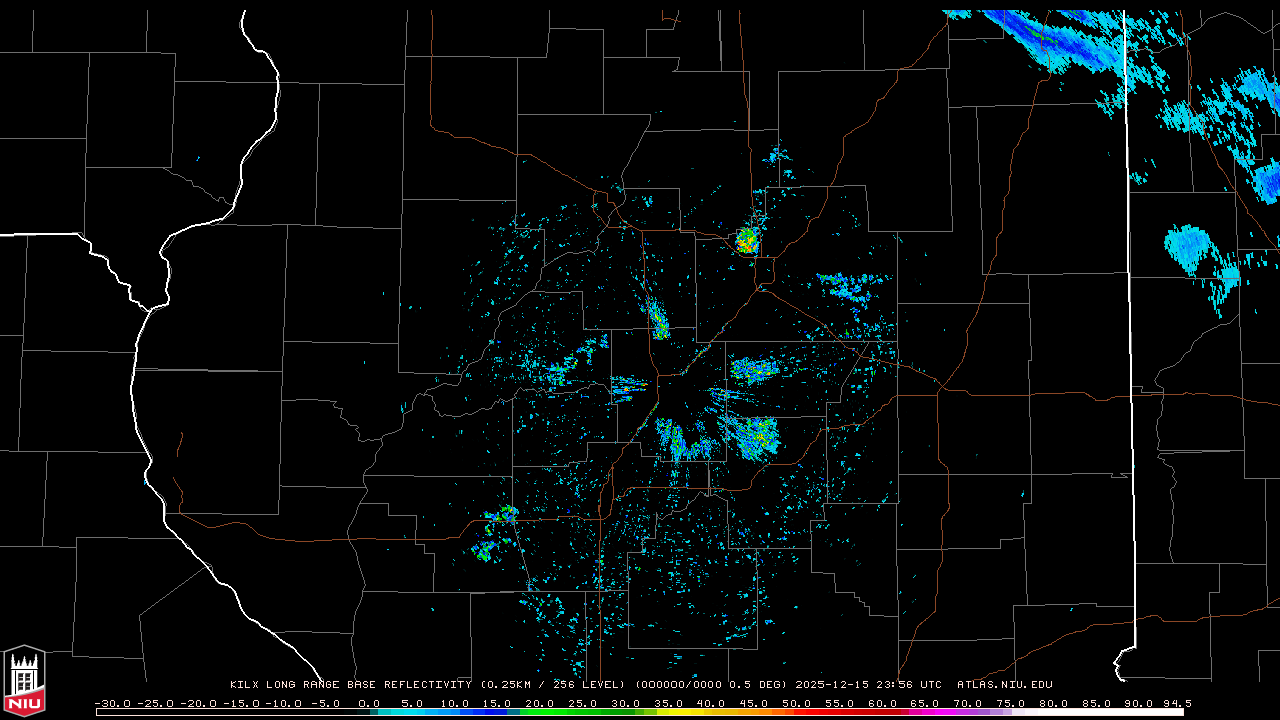The height and width of the screenshot is (720, 1280).
Task: Click the 50.0 value on the scale
Action: [x=796, y=703]
